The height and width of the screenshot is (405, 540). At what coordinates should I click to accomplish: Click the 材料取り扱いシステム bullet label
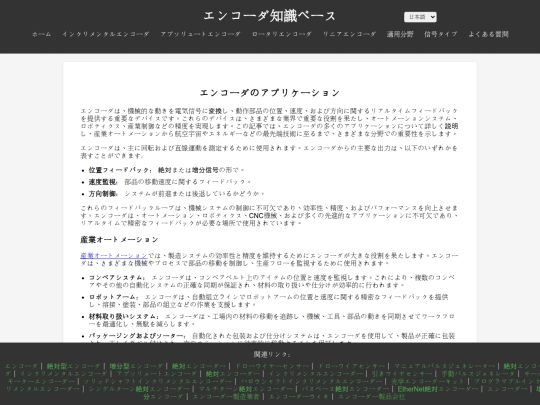pos(123,316)
